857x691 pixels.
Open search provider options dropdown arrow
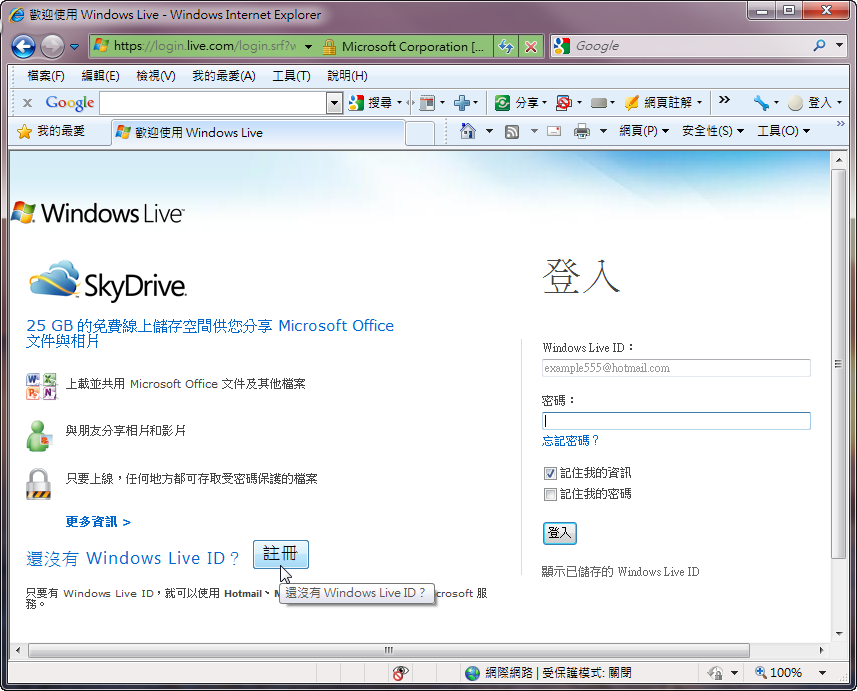pos(840,46)
